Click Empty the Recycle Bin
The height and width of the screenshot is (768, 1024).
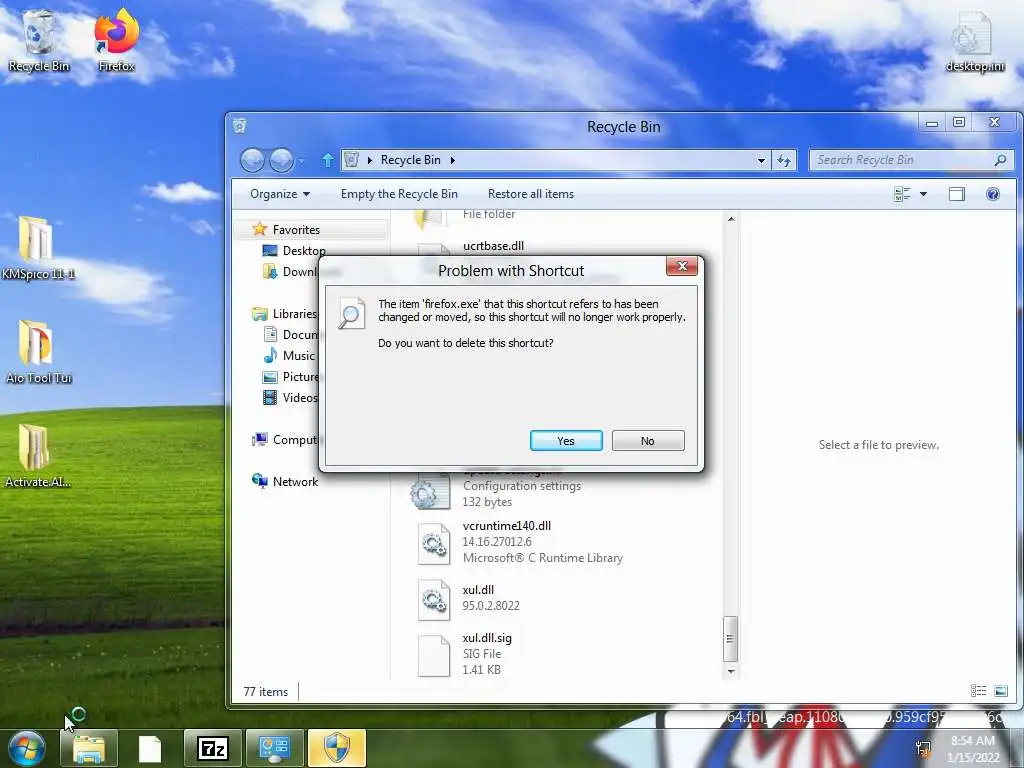coord(399,194)
